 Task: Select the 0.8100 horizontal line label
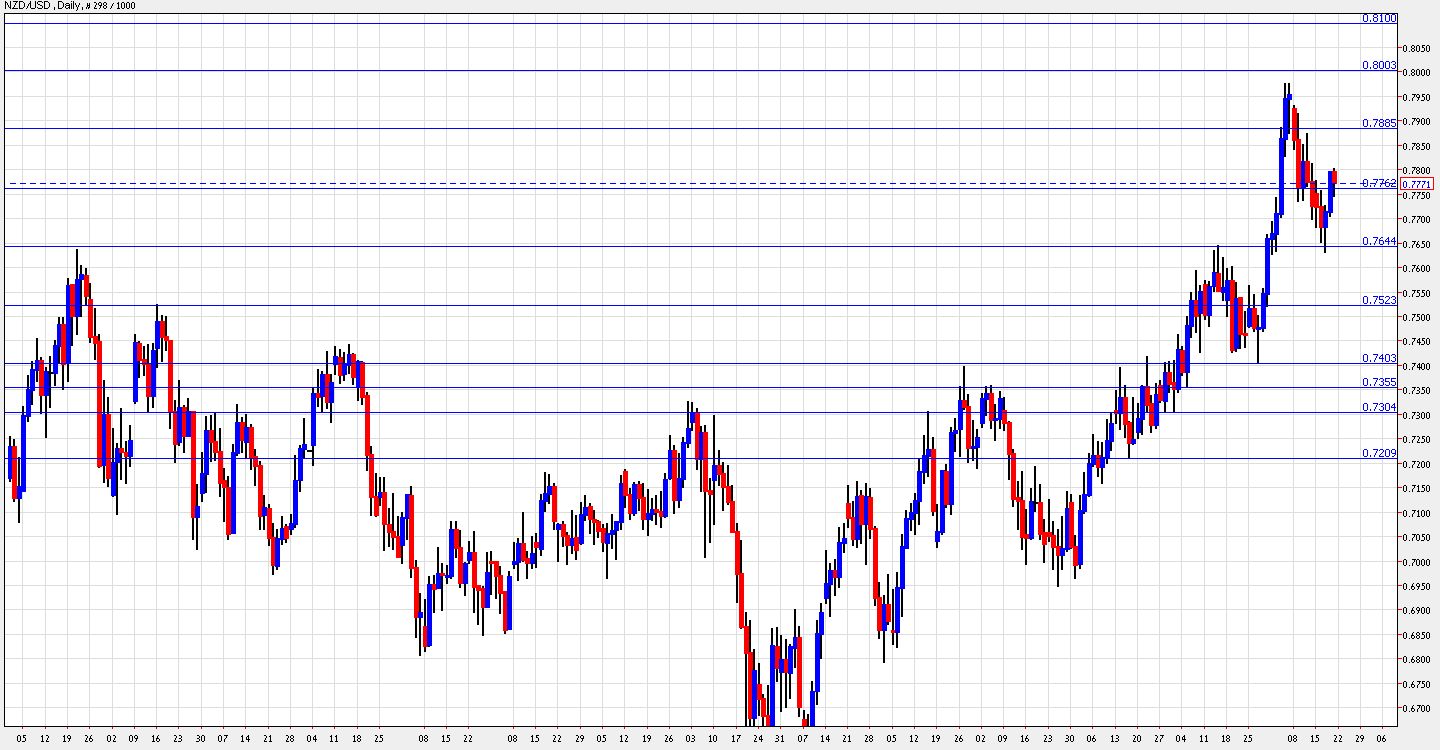coord(1379,18)
